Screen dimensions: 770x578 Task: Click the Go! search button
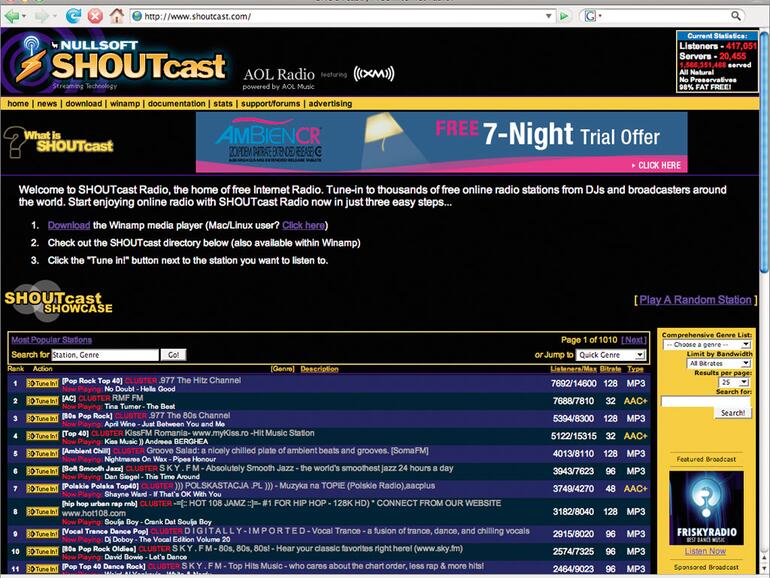[173, 355]
